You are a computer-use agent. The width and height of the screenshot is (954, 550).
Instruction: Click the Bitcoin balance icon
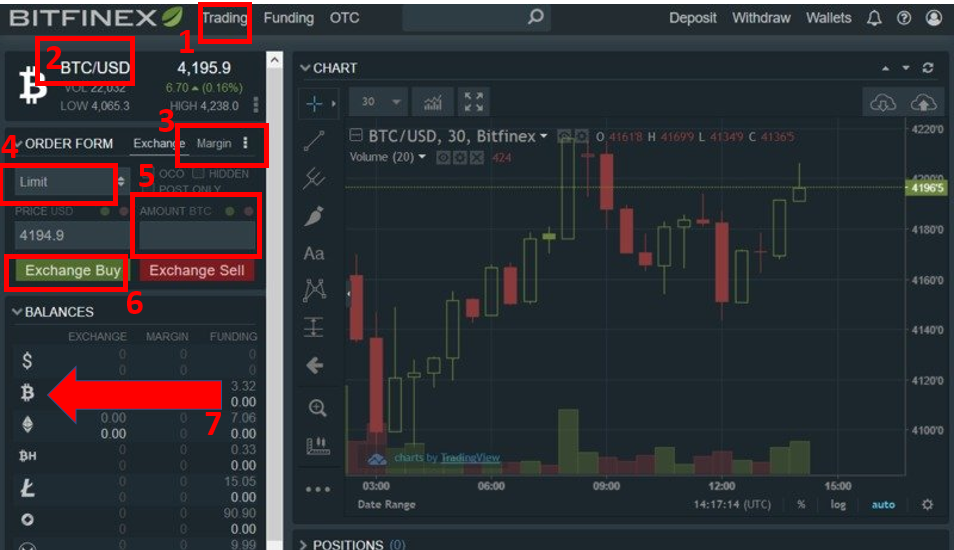pos(27,392)
